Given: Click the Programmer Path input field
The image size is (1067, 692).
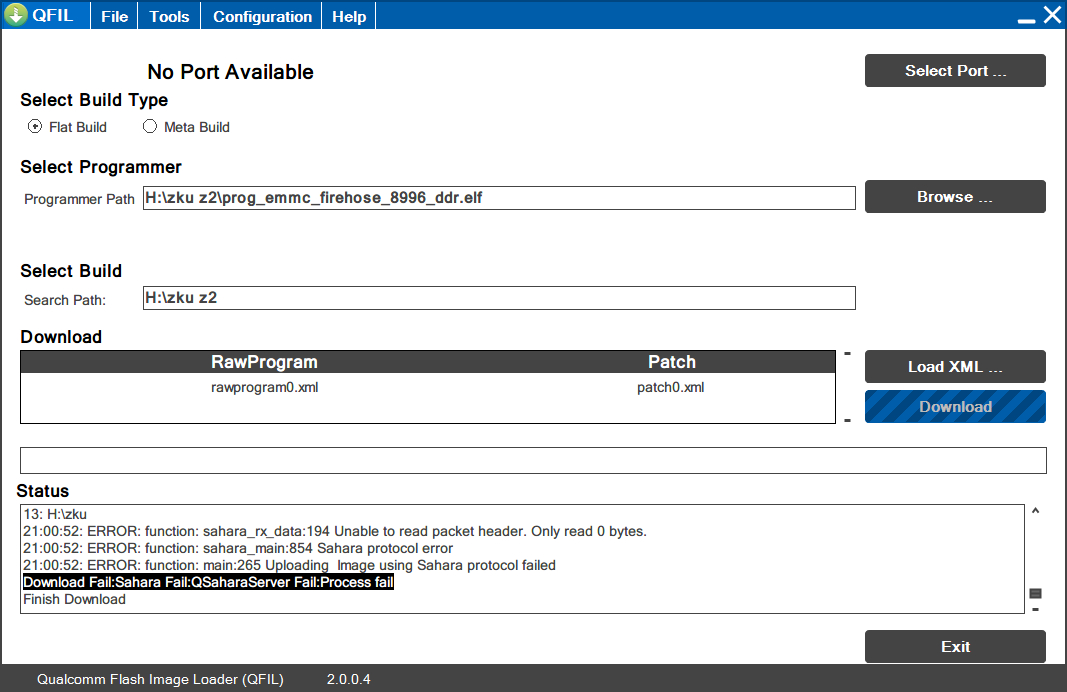Looking at the screenshot, I should [x=499, y=198].
